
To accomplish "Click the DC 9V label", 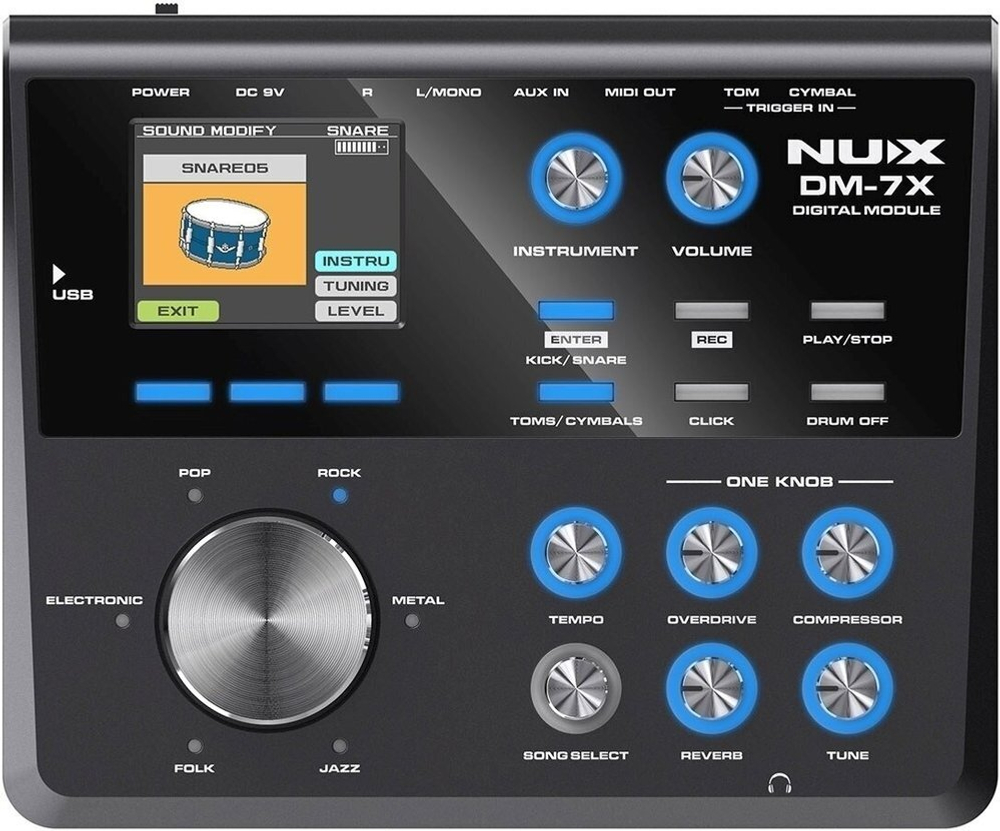I will [260, 92].
